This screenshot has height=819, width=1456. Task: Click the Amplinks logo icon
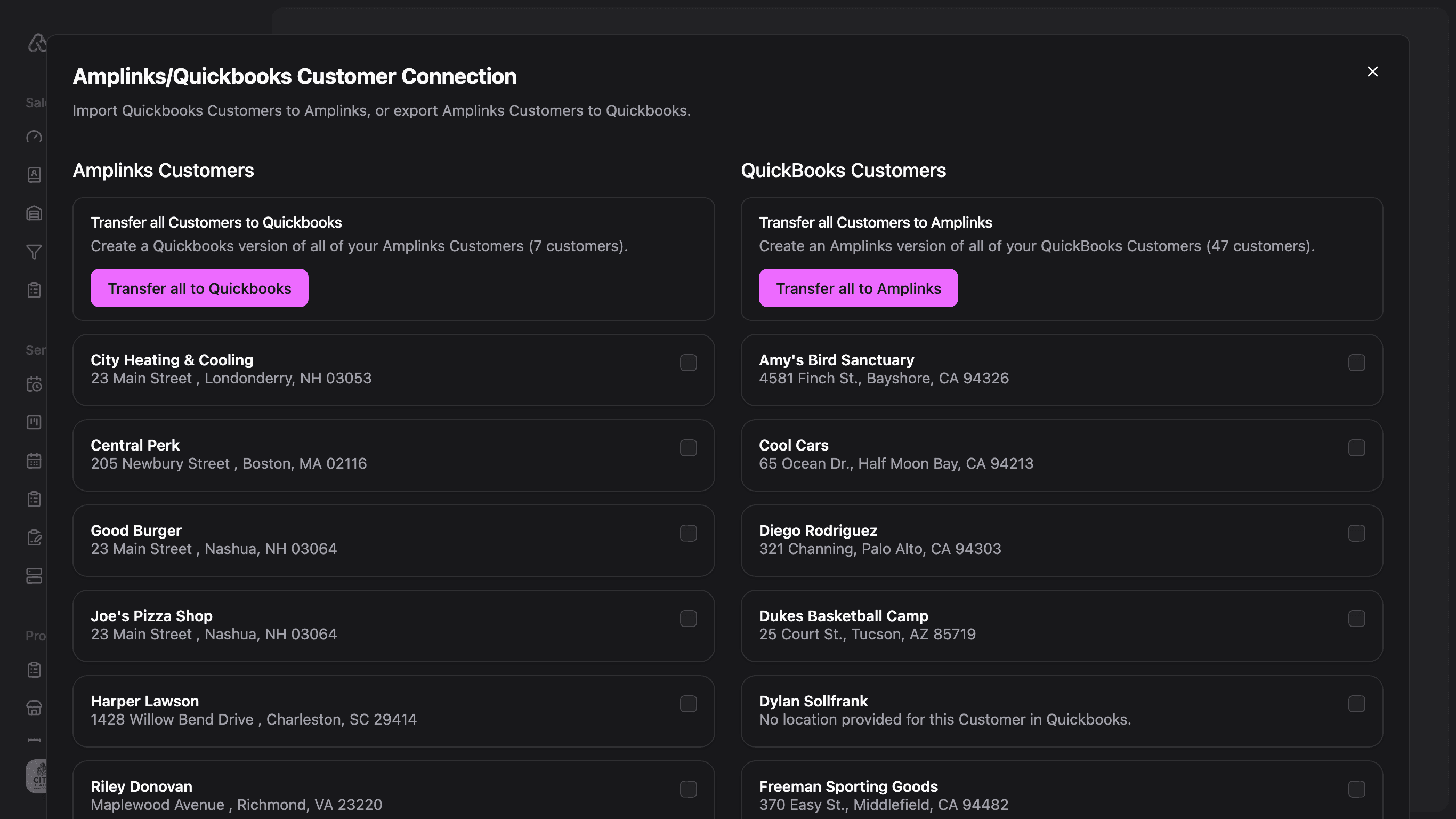click(36, 43)
